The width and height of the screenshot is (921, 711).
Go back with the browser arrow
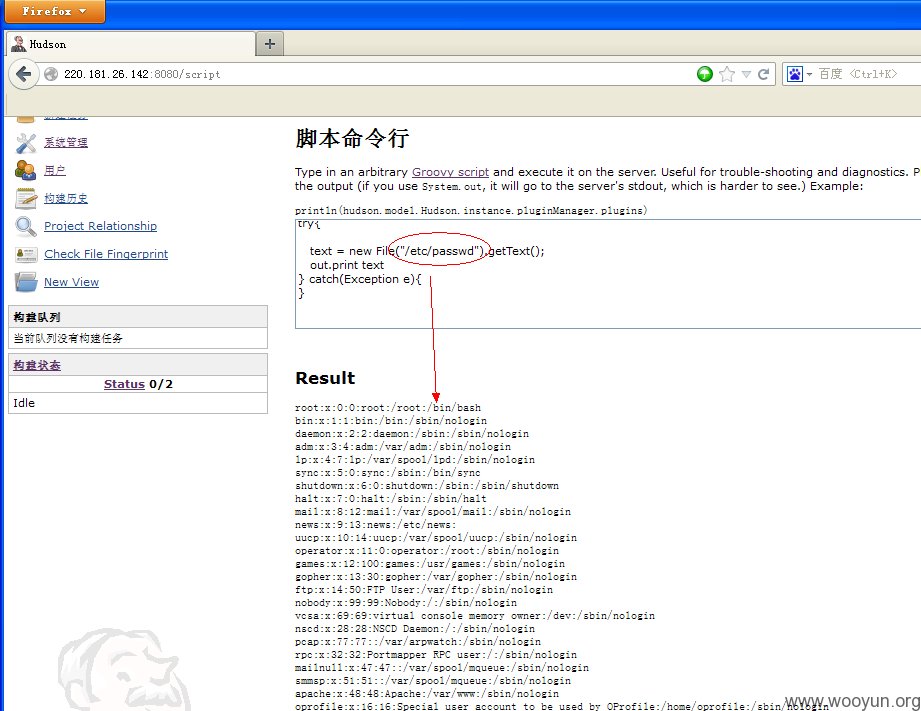tap(23, 74)
